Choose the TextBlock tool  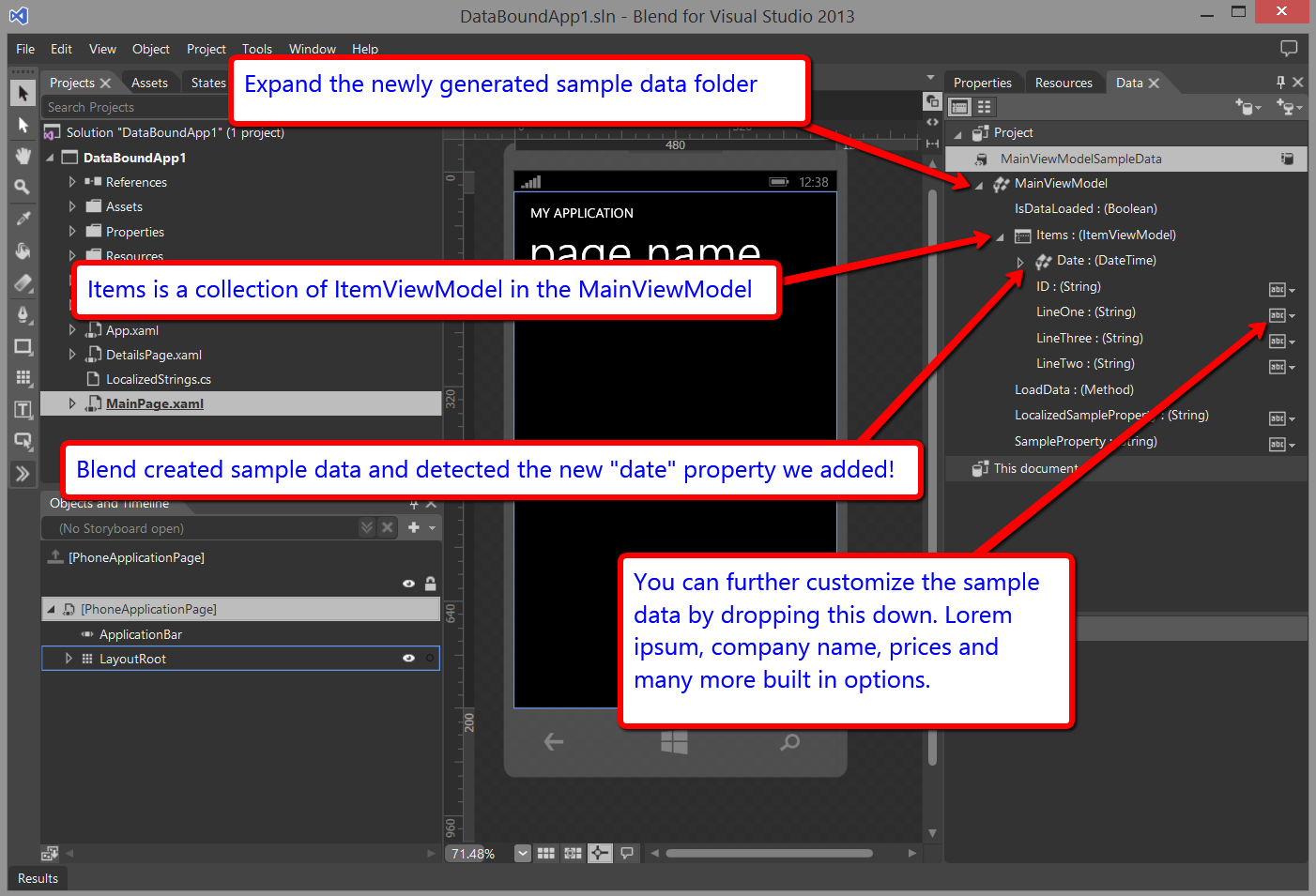(23, 410)
